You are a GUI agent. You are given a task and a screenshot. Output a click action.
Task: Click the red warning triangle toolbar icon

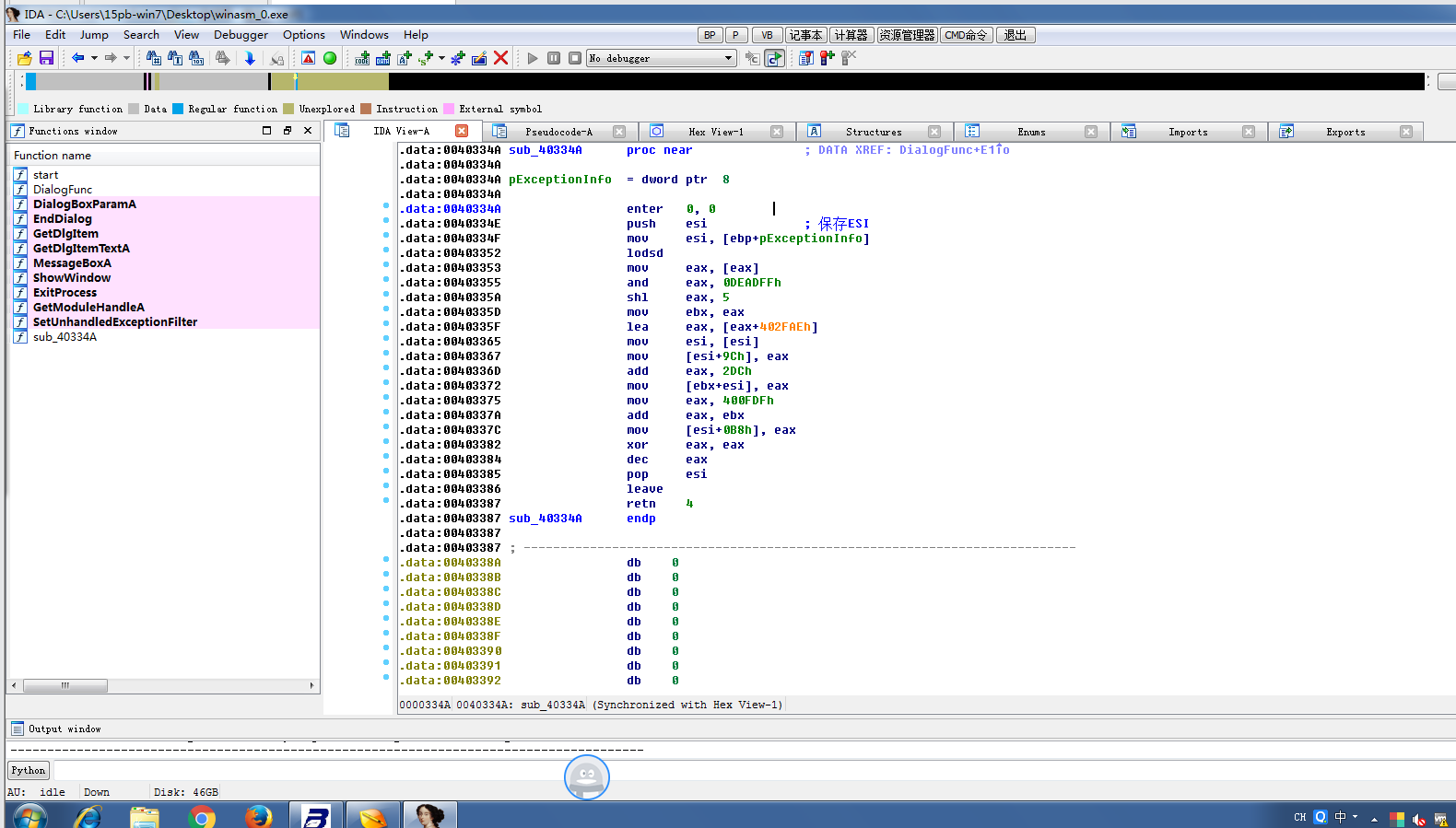tap(309, 58)
